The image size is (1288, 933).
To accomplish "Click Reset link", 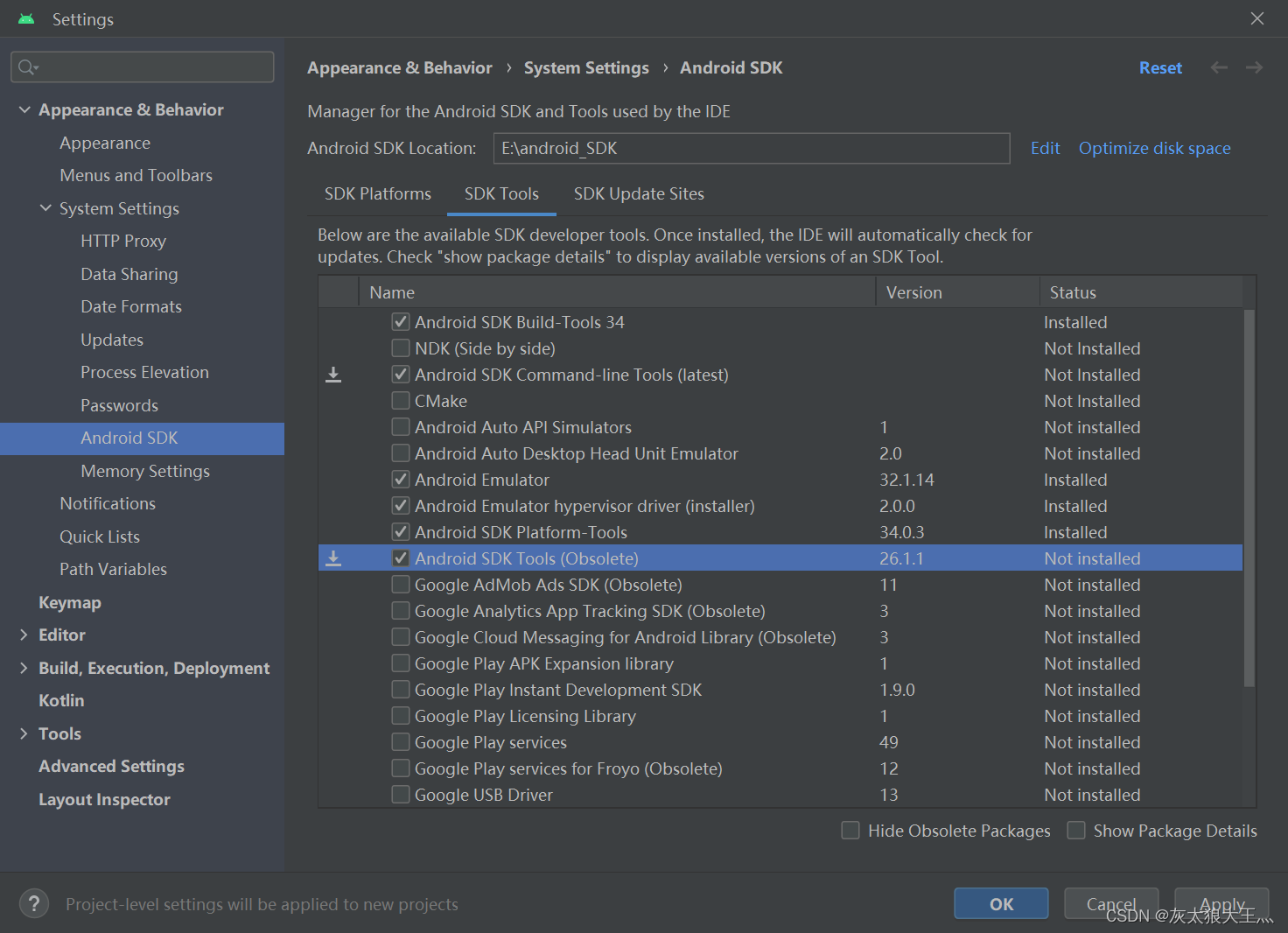I will 1160,67.
